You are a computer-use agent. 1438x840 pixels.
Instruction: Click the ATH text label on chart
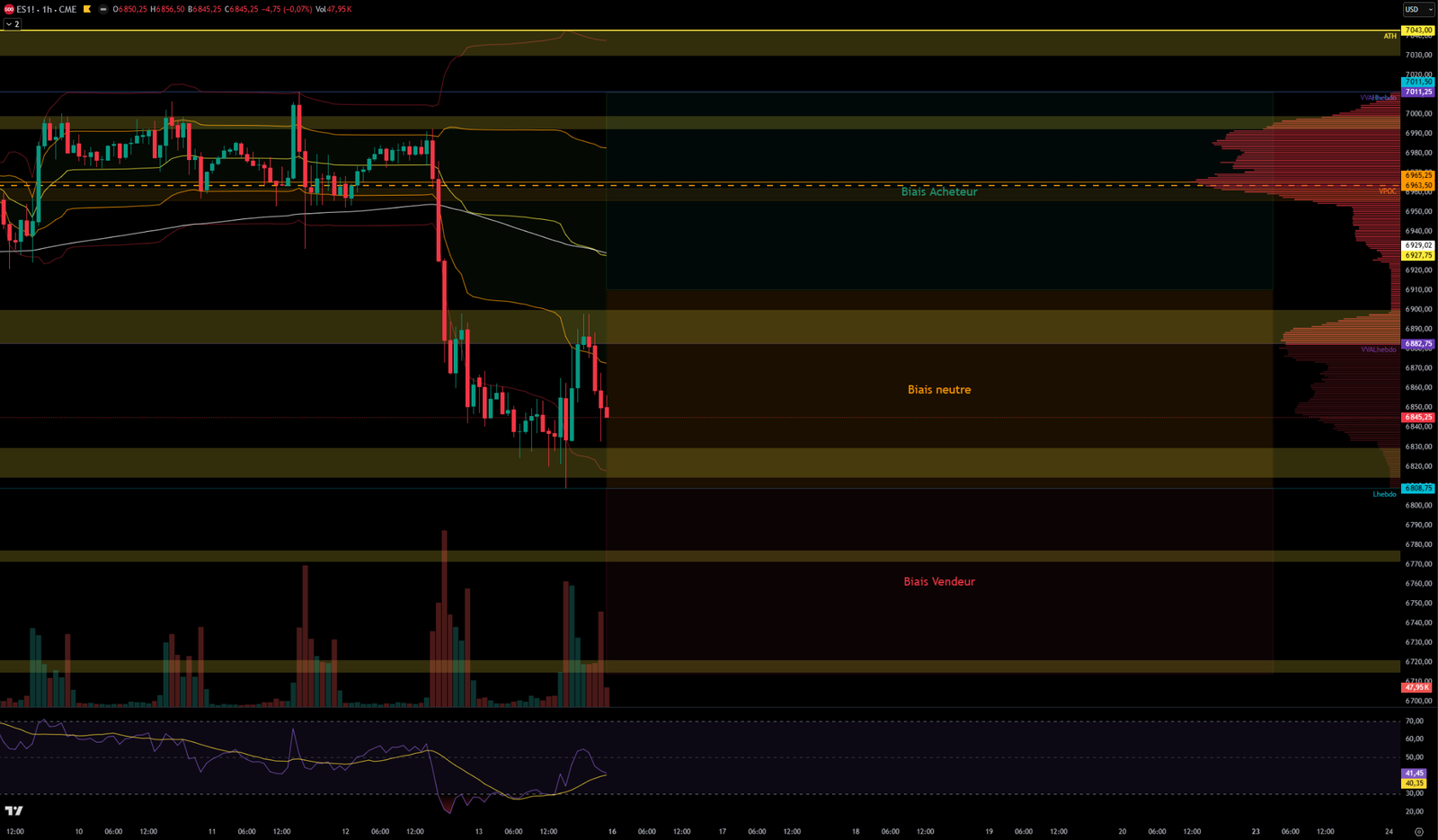click(1389, 36)
